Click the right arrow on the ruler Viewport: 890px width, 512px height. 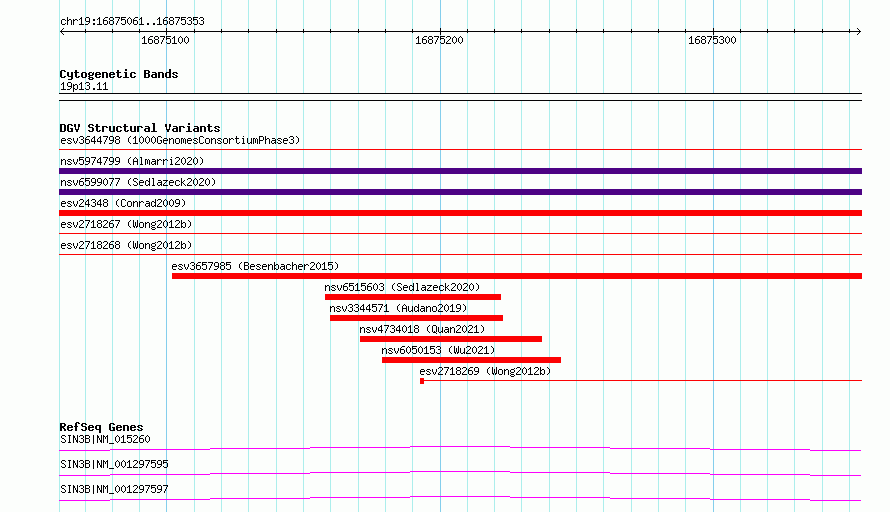pyautogui.click(x=858, y=31)
